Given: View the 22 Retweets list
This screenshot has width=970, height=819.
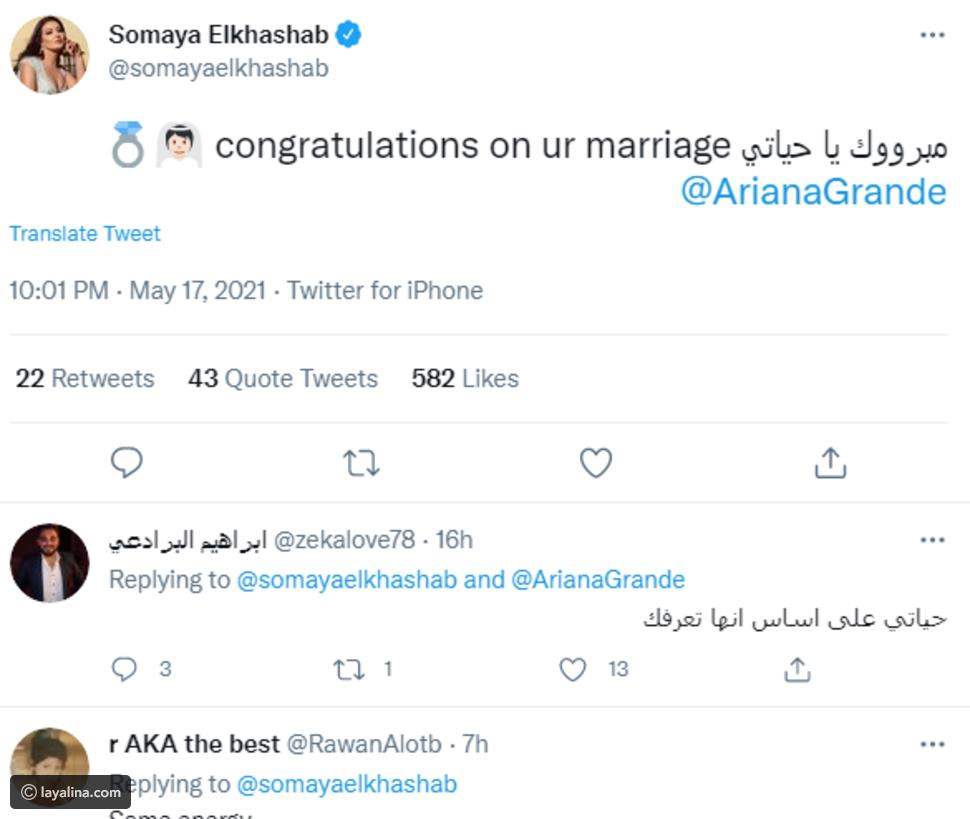Looking at the screenshot, I should tap(85, 379).
